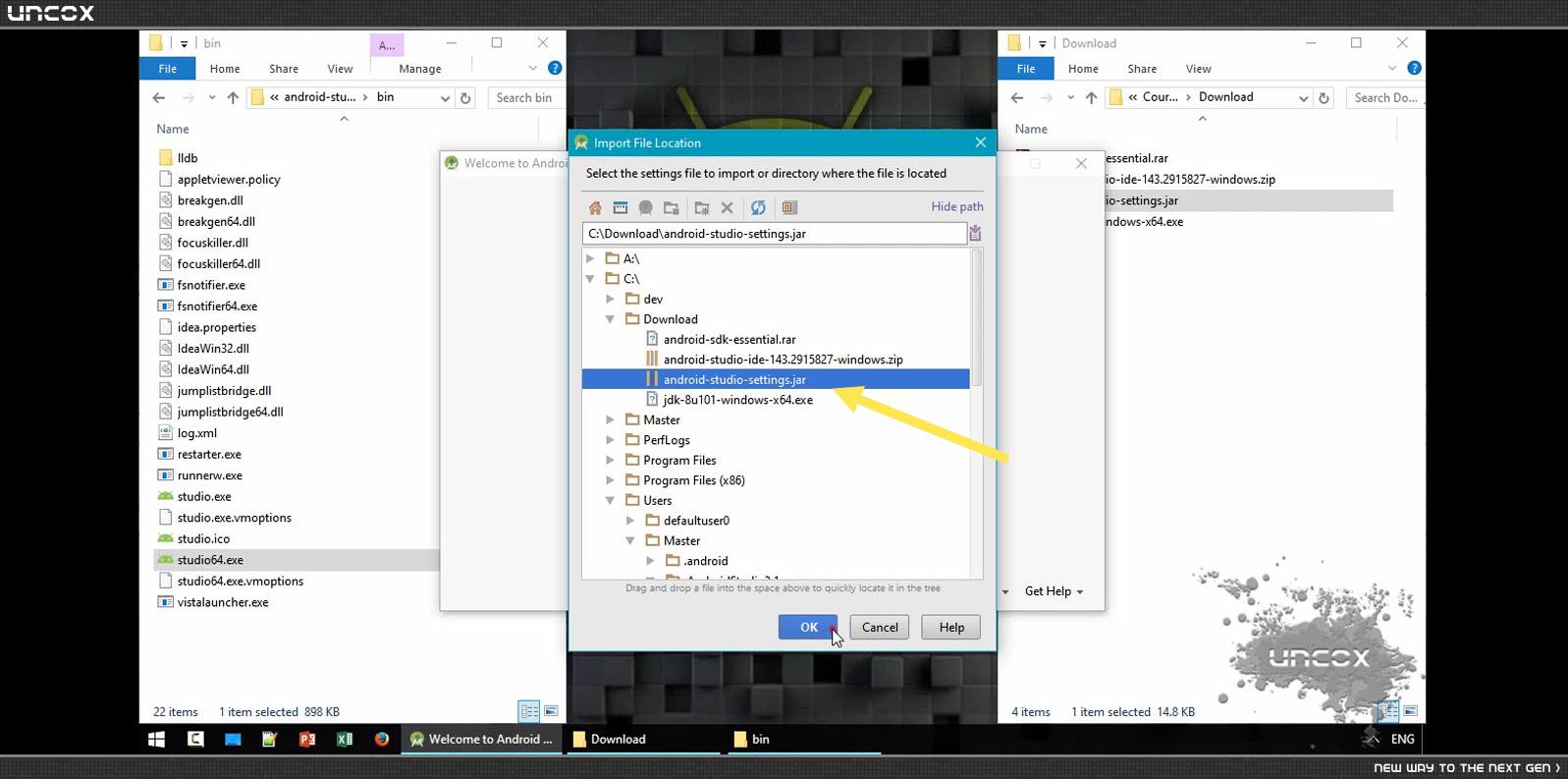Screen dimensions: 1568x779
Task: Click the Refresh icon in dialog toolbar
Action: click(x=758, y=207)
